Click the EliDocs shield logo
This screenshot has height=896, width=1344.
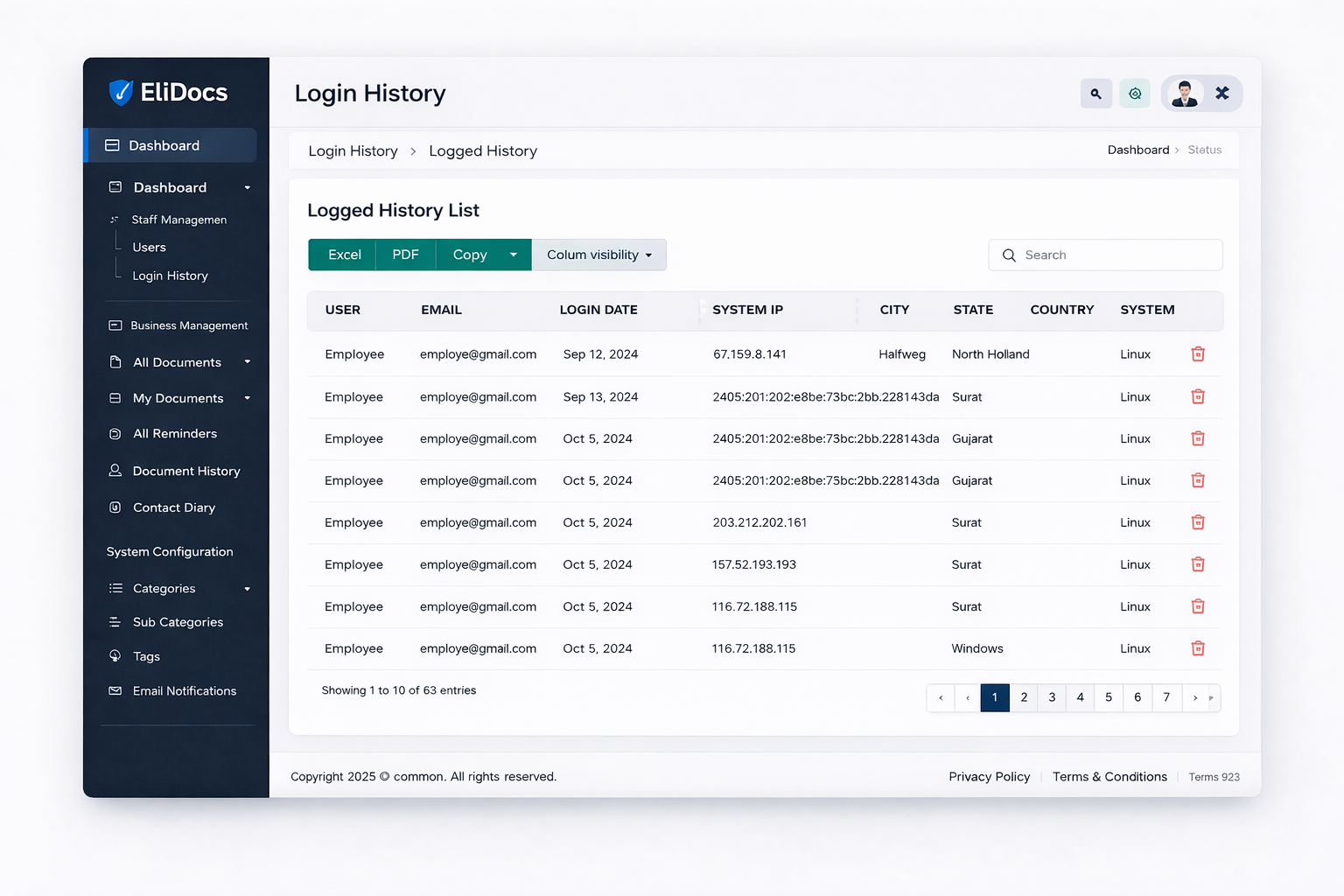point(121,93)
